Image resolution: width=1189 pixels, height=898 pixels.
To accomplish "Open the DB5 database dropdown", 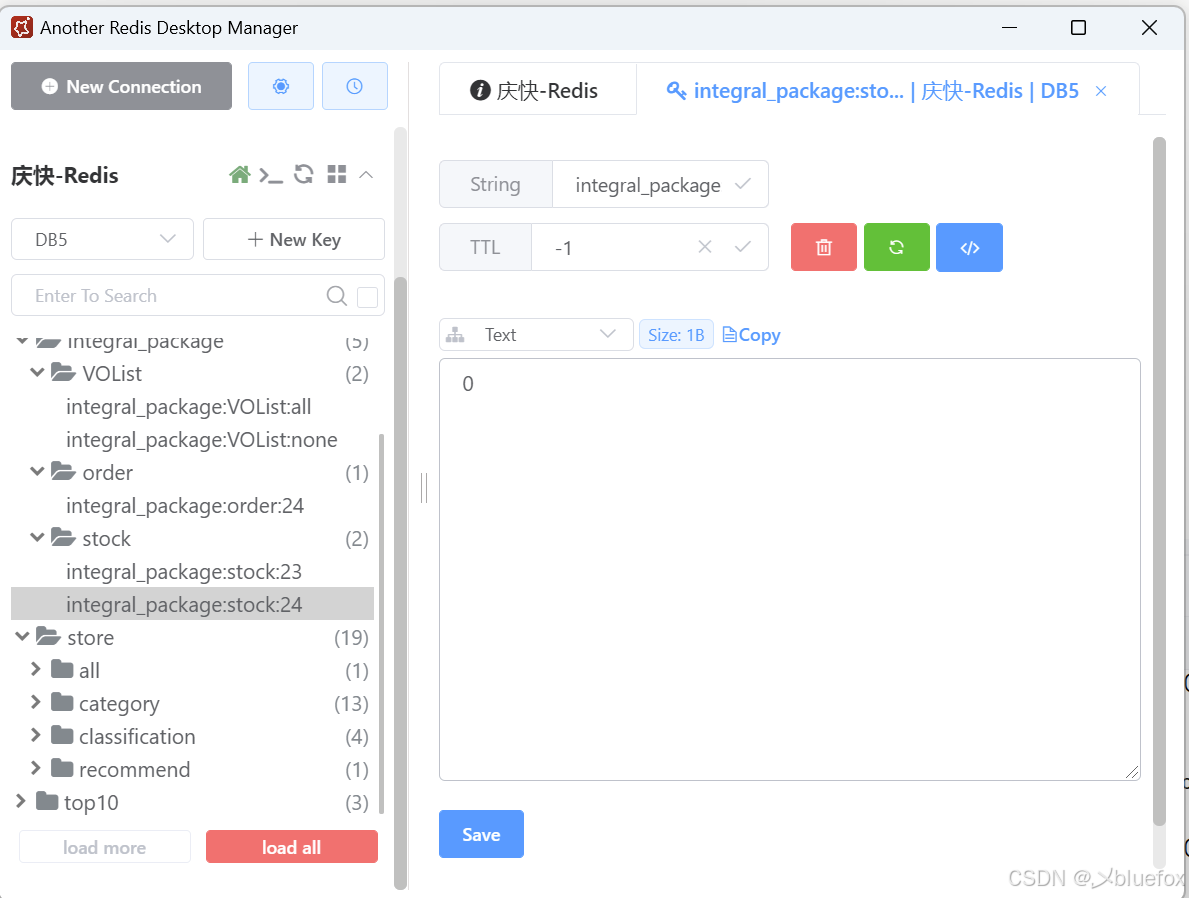I will pos(102,240).
